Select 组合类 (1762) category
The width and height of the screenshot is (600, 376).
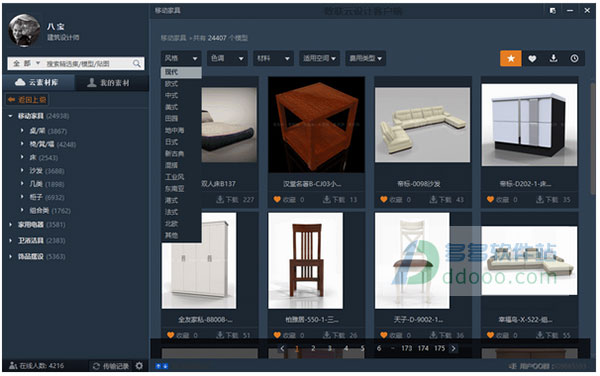pyautogui.click(x=50, y=211)
